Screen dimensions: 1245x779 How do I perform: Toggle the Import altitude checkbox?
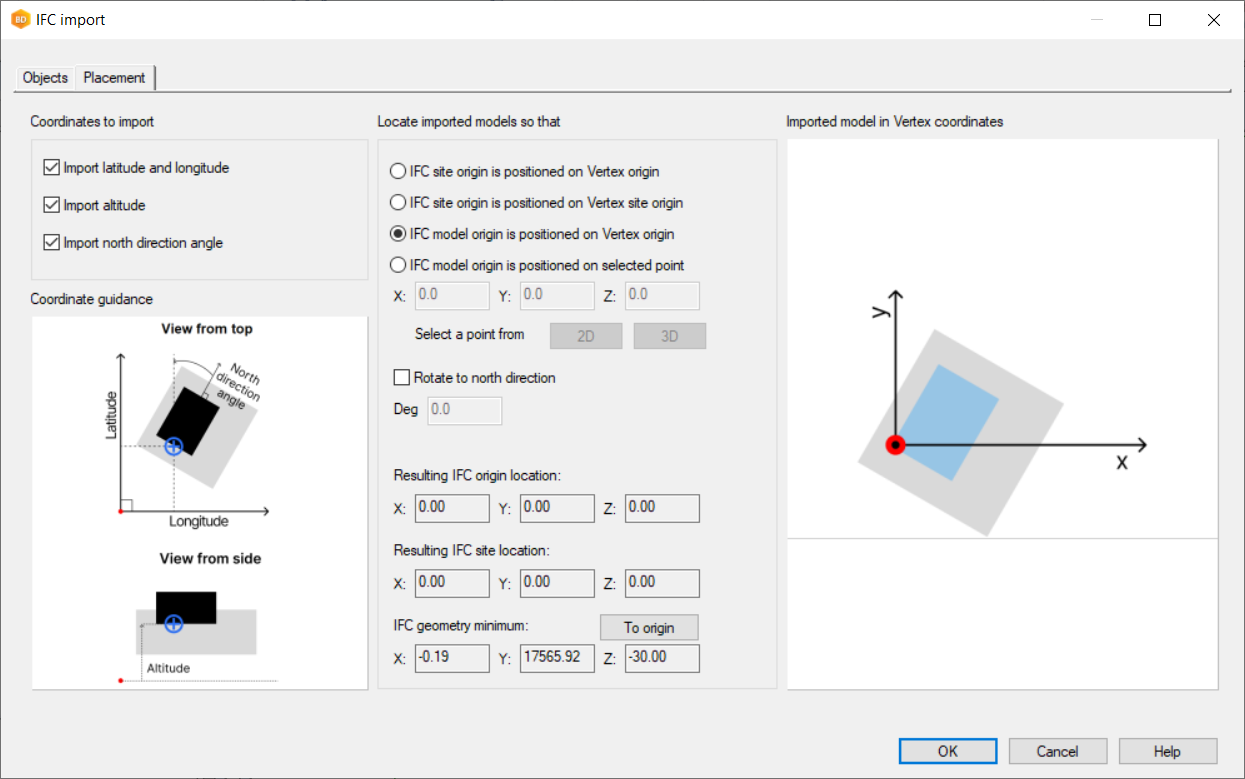coord(53,205)
